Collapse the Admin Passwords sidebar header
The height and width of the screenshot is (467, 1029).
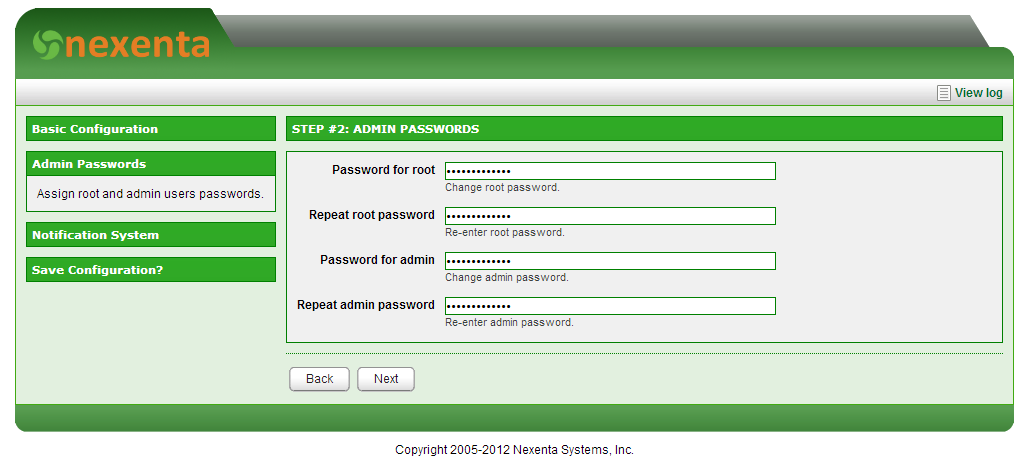[151, 163]
